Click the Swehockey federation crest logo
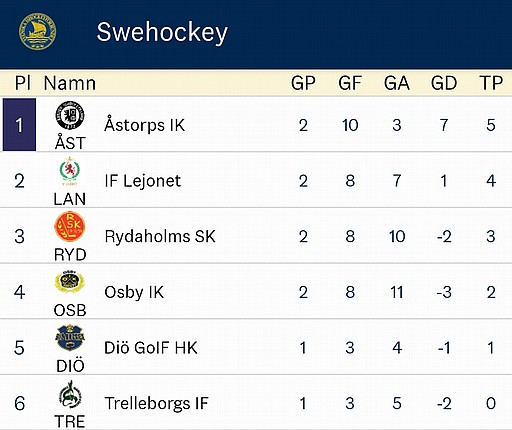The width and height of the screenshot is (512, 430). [37, 32]
